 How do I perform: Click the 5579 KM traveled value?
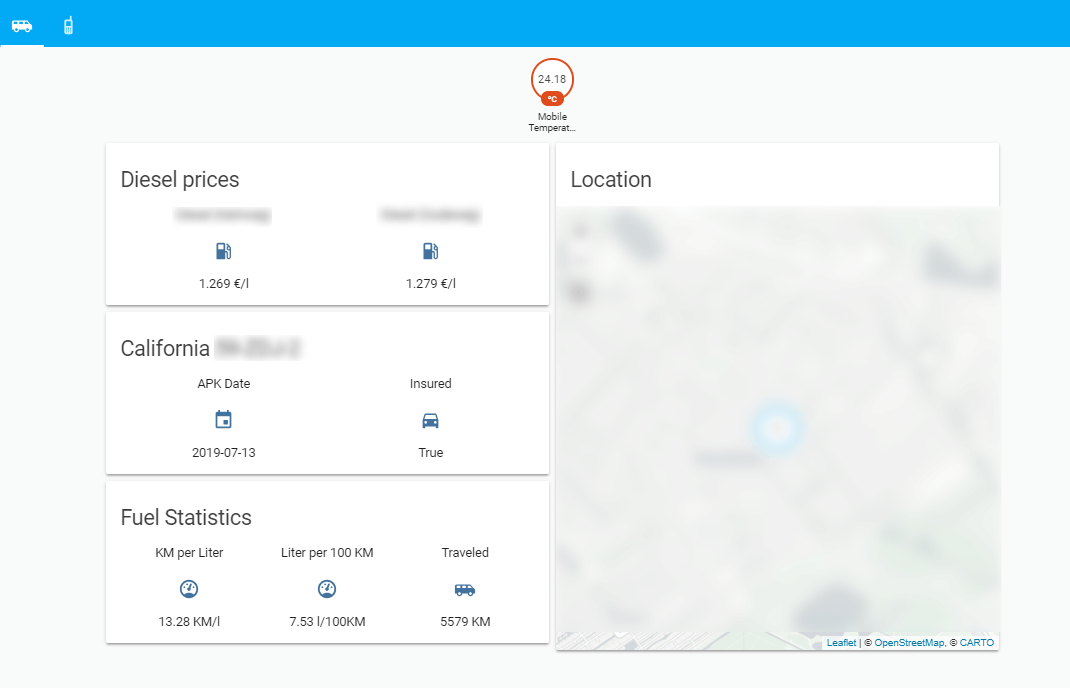(x=465, y=622)
